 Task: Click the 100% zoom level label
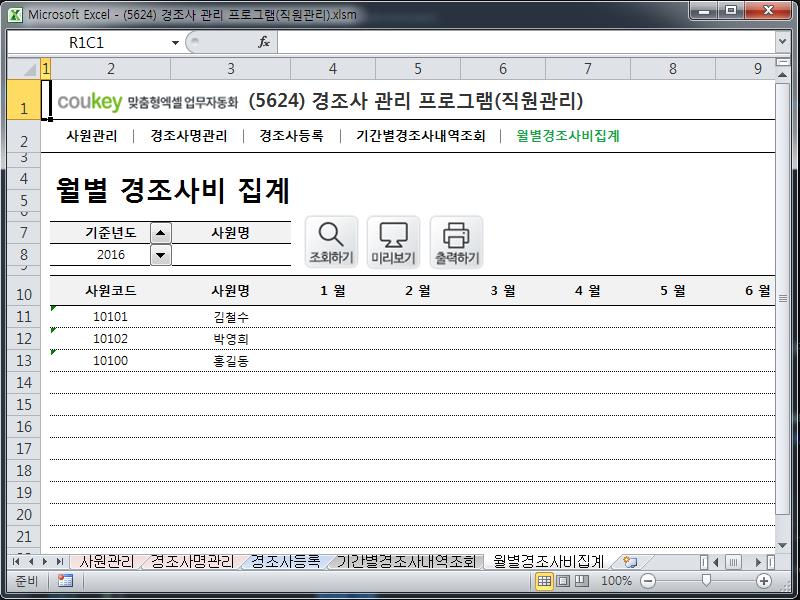click(616, 581)
